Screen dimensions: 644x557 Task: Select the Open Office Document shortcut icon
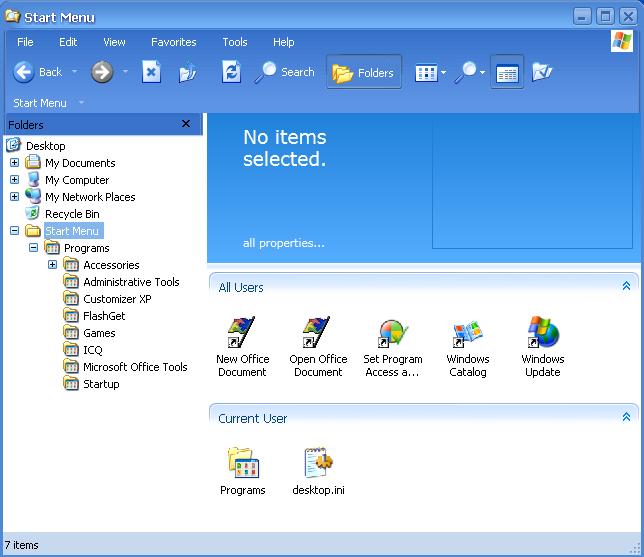317,332
